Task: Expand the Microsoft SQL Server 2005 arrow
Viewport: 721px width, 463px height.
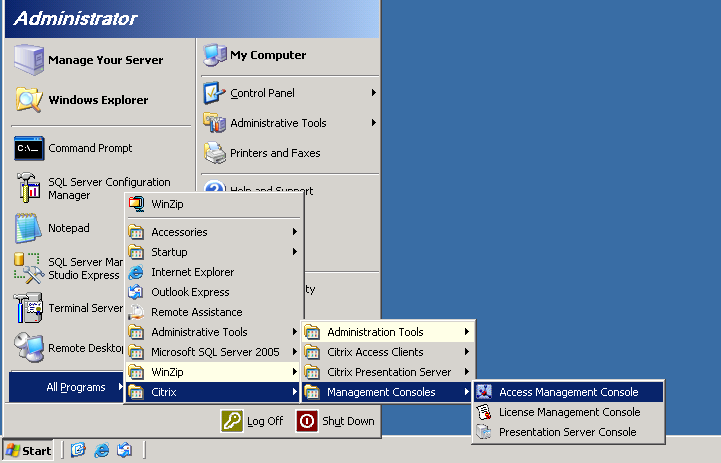Action: coord(294,352)
